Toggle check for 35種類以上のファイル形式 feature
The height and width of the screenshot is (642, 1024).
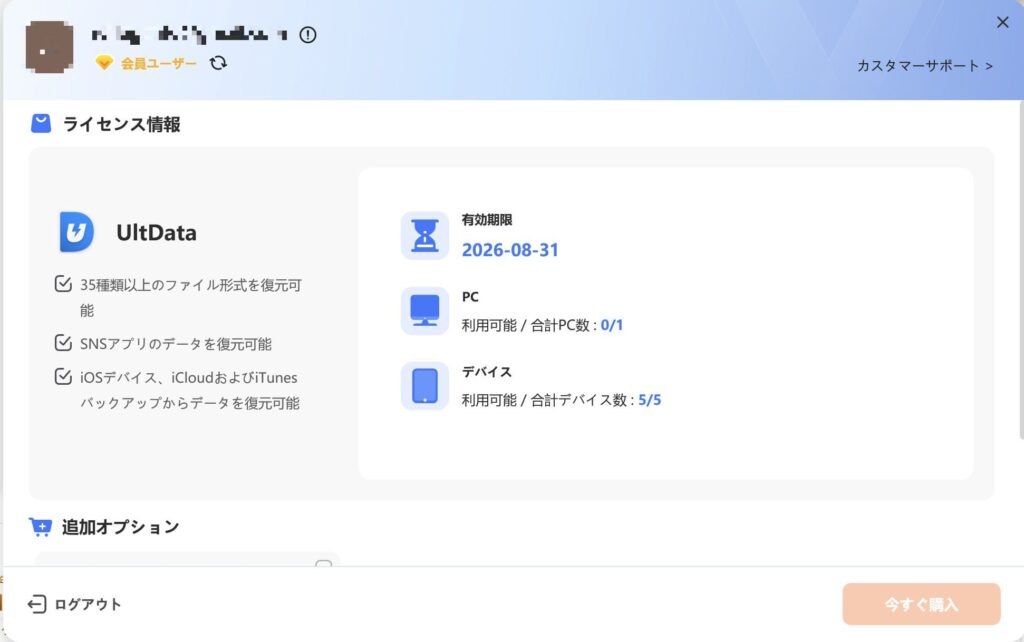(63, 283)
